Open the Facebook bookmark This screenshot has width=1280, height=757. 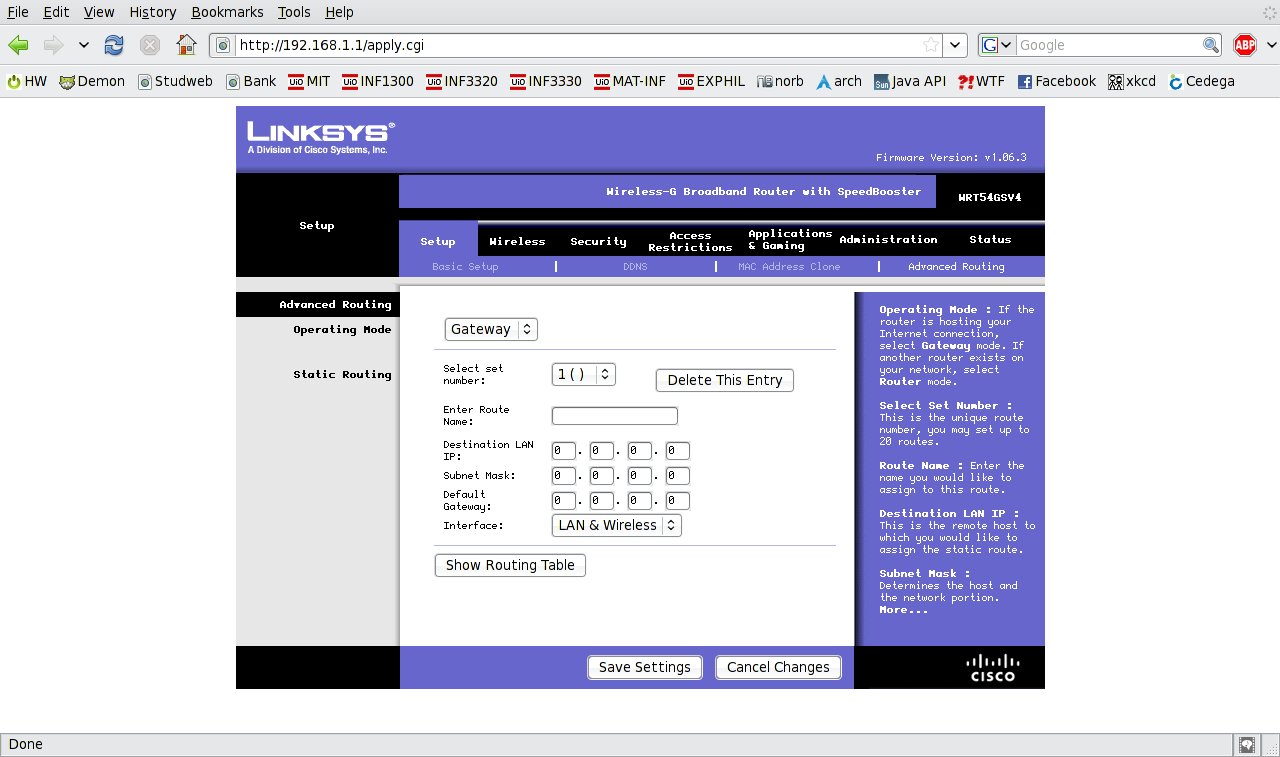1056,81
